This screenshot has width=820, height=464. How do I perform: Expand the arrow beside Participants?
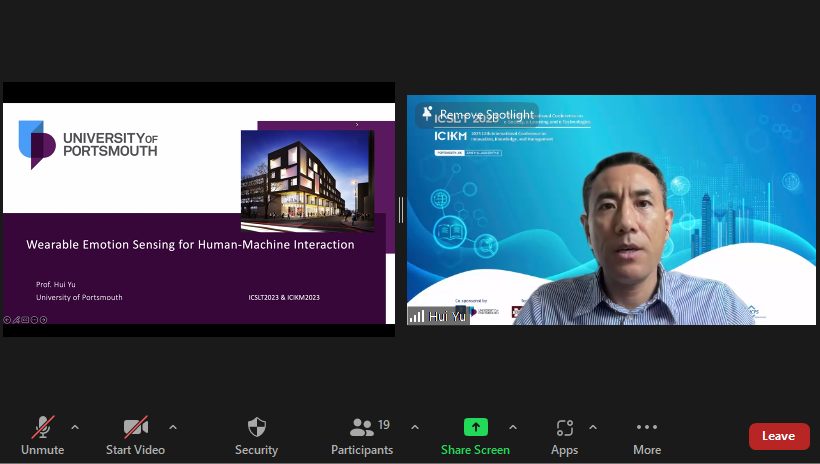tap(415, 427)
